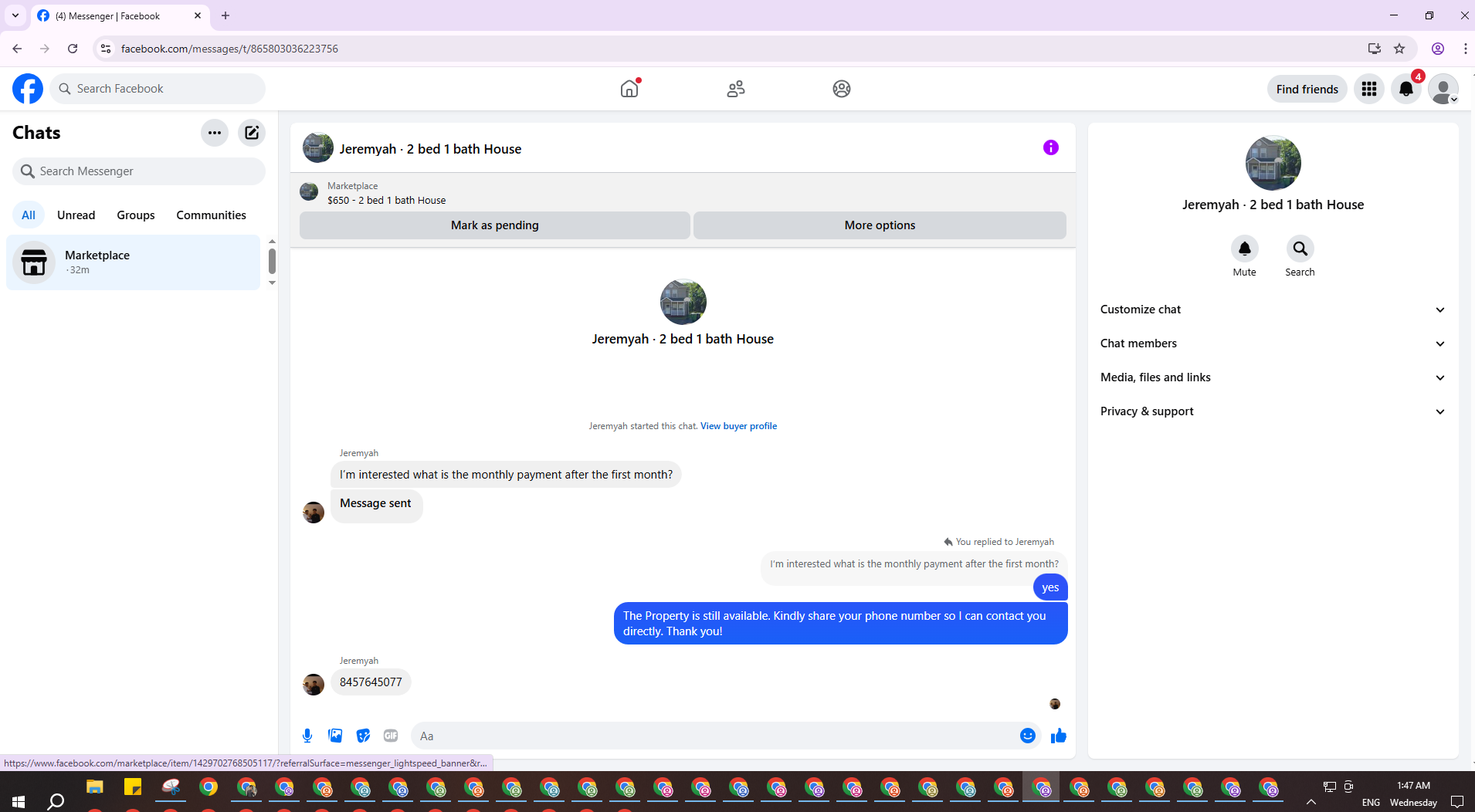Send a thumbs-up like
Viewport: 1475px width, 812px height.
tap(1058, 736)
